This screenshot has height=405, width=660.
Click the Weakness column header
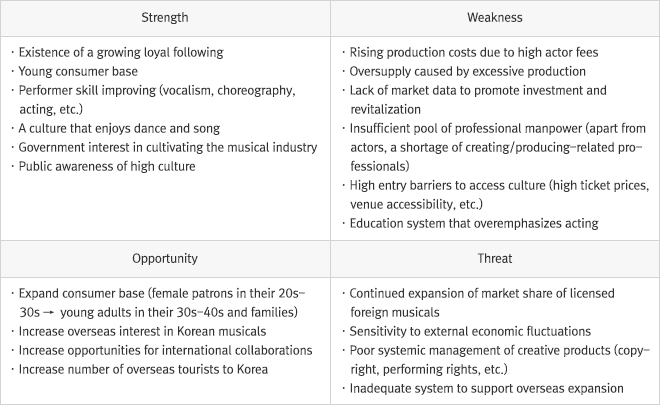[494, 18]
